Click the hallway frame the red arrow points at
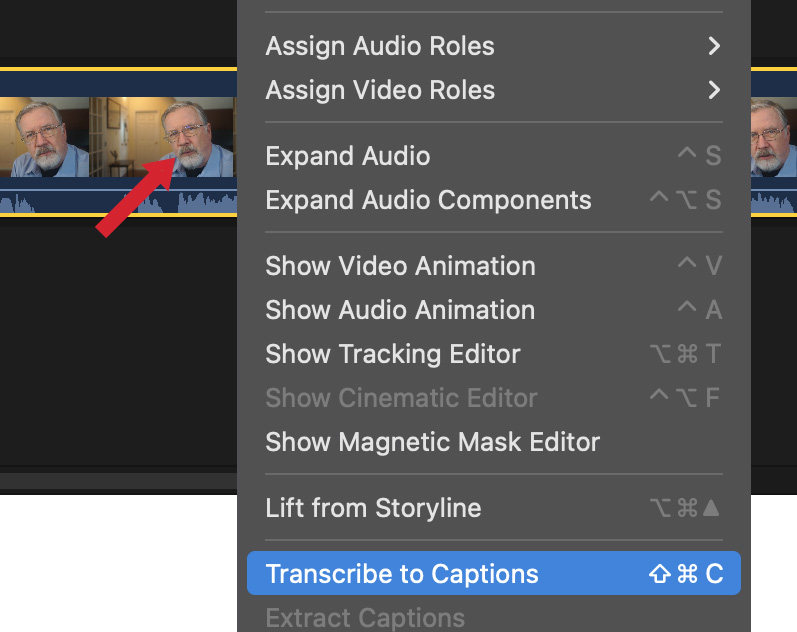 pos(196,136)
